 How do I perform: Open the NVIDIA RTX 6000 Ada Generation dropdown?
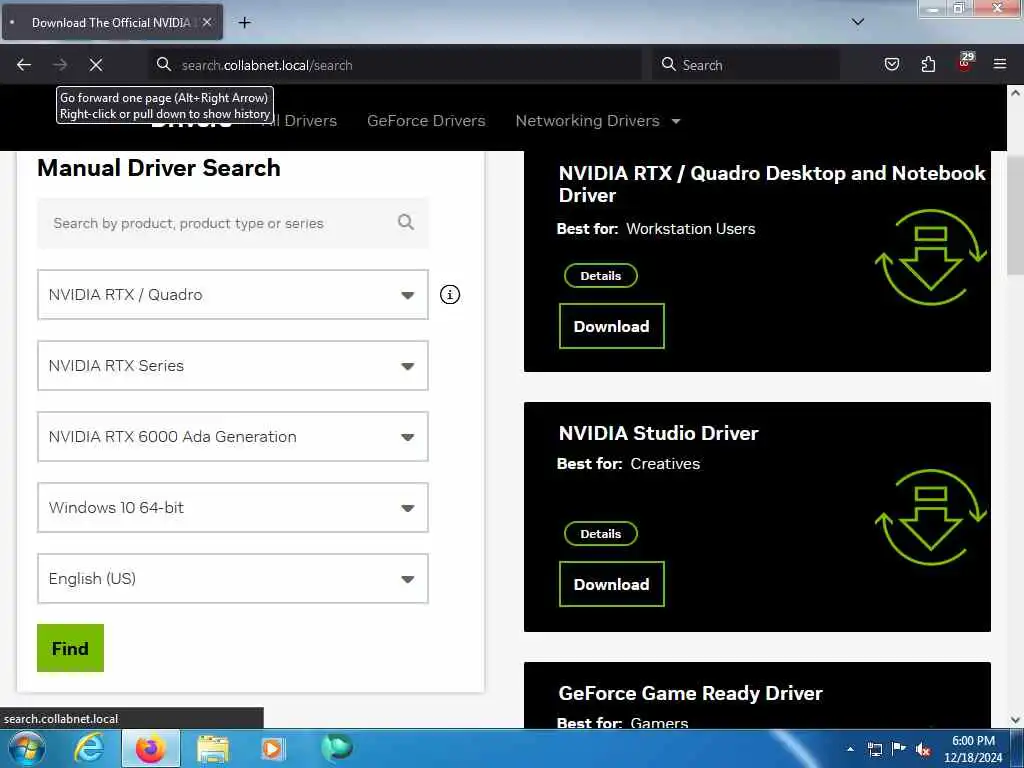(233, 436)
